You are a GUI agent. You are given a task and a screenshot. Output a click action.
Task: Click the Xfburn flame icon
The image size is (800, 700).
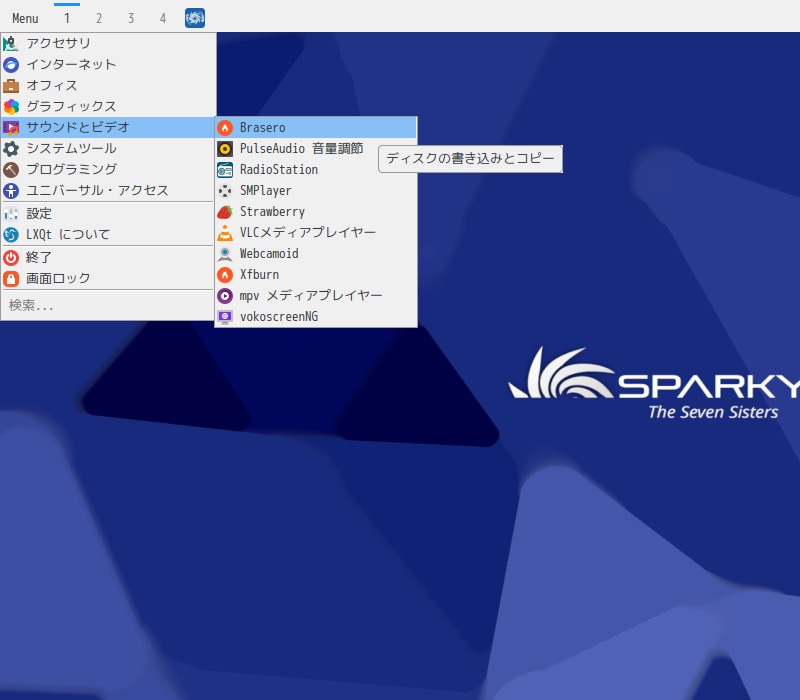pos(225,274)
